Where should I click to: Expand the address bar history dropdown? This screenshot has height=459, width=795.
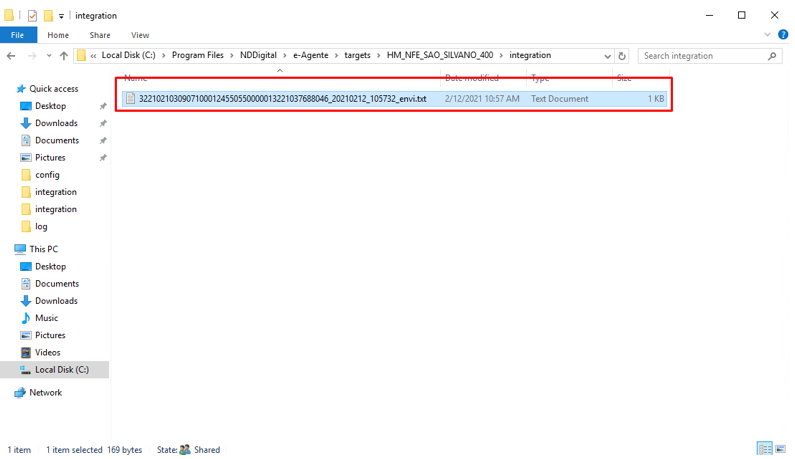[608, 56]
